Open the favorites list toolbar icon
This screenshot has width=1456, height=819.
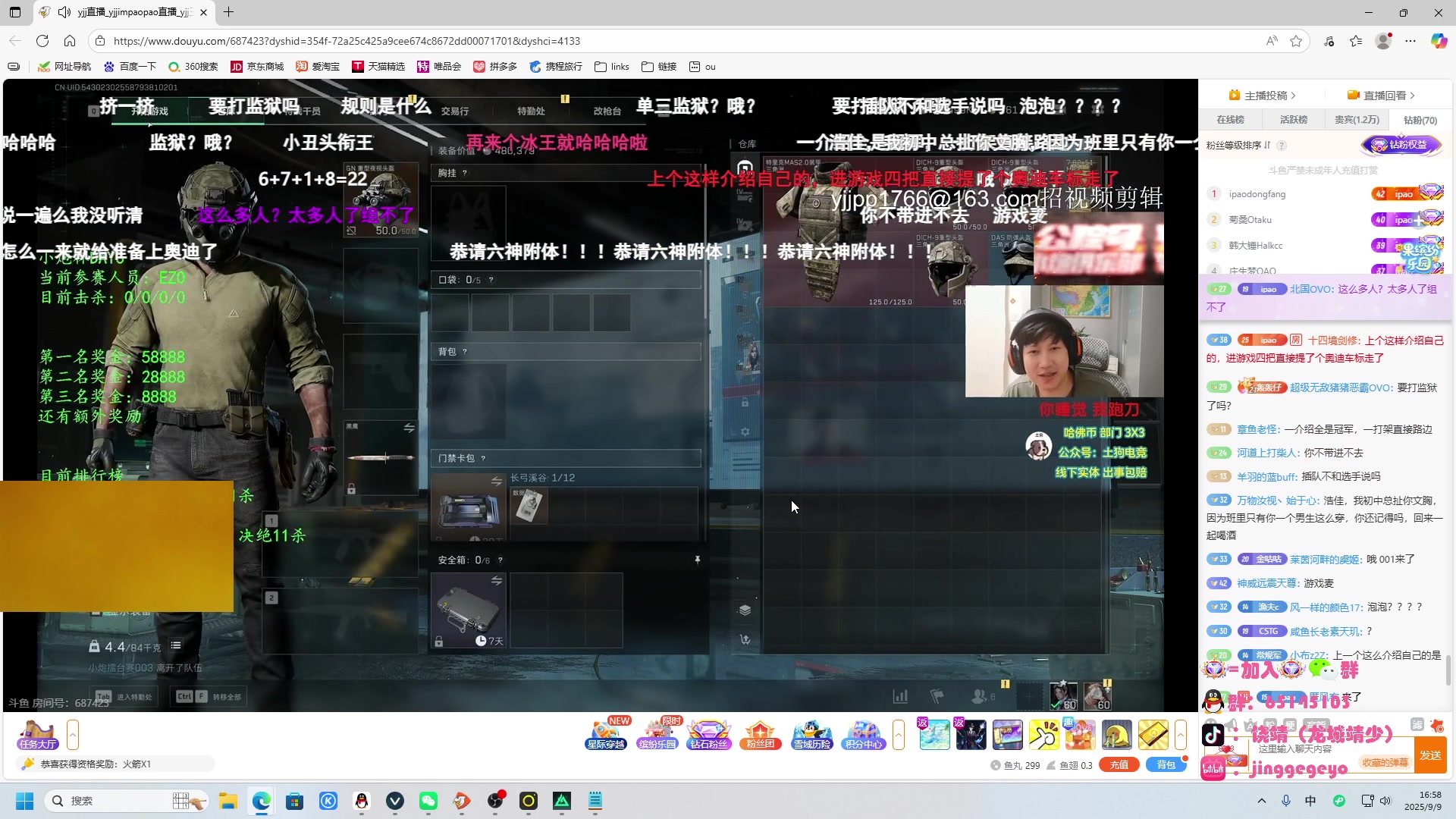[1356, 41]
